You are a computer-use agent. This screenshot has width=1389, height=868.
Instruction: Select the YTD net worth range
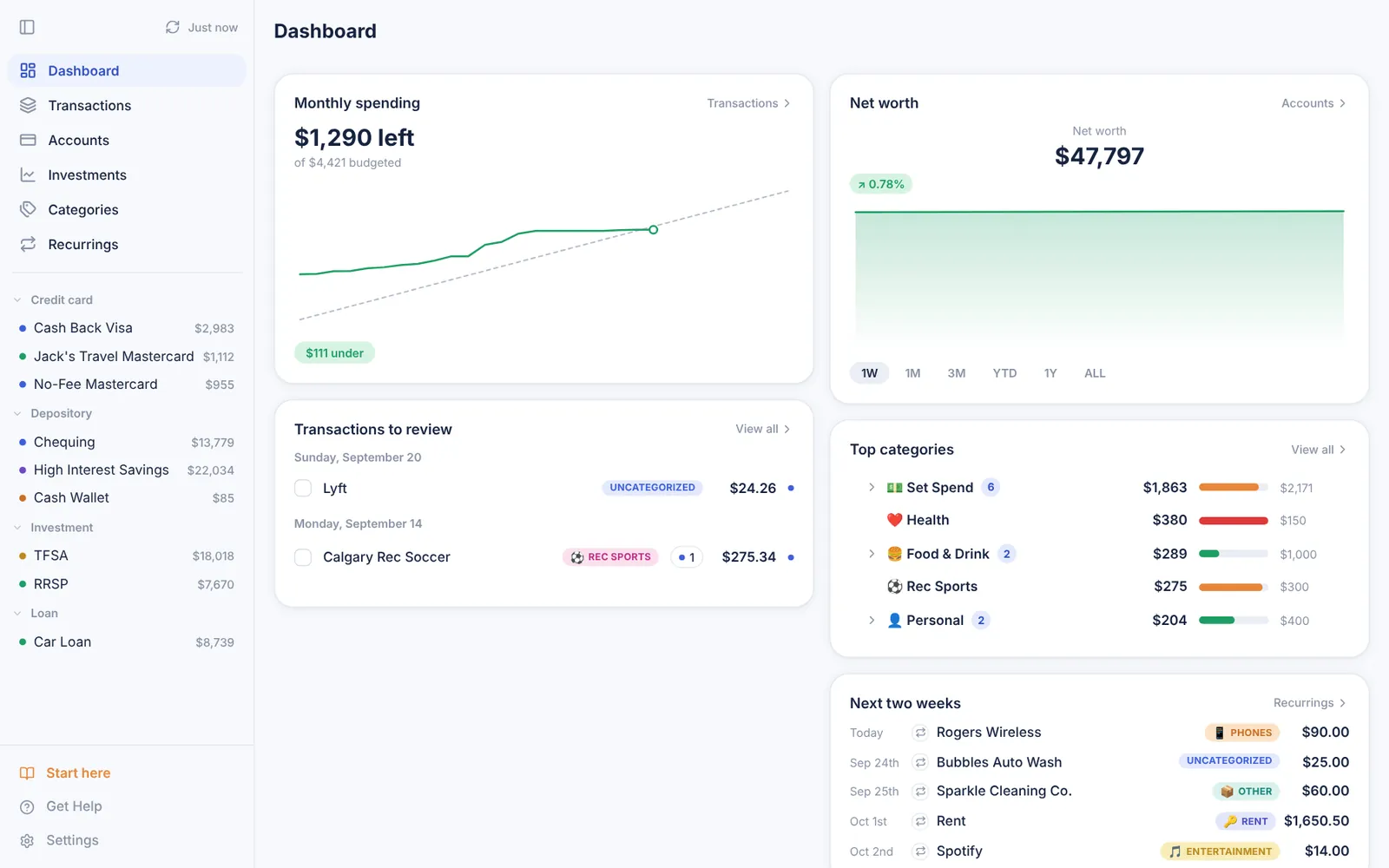coord(1004,373)
